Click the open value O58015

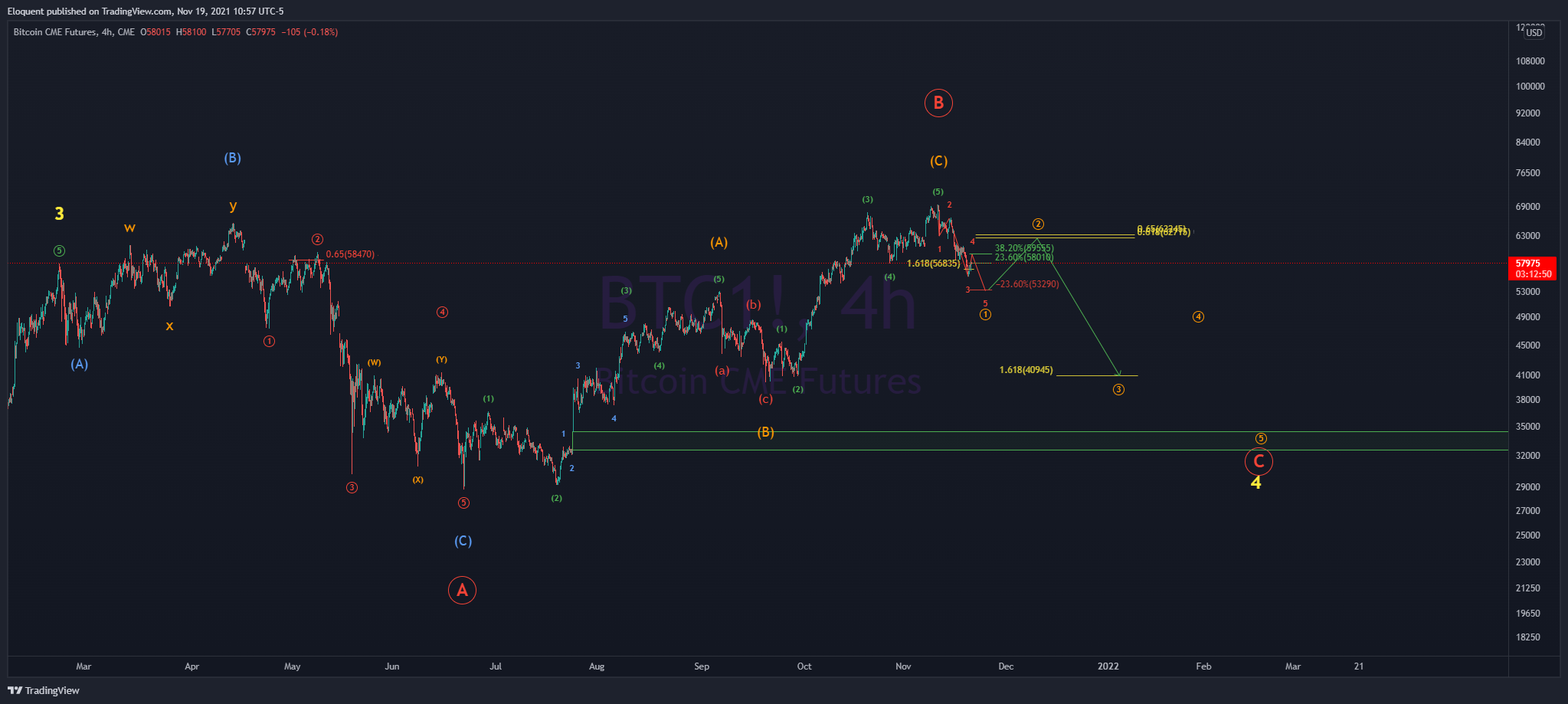[x=155, y=32]
